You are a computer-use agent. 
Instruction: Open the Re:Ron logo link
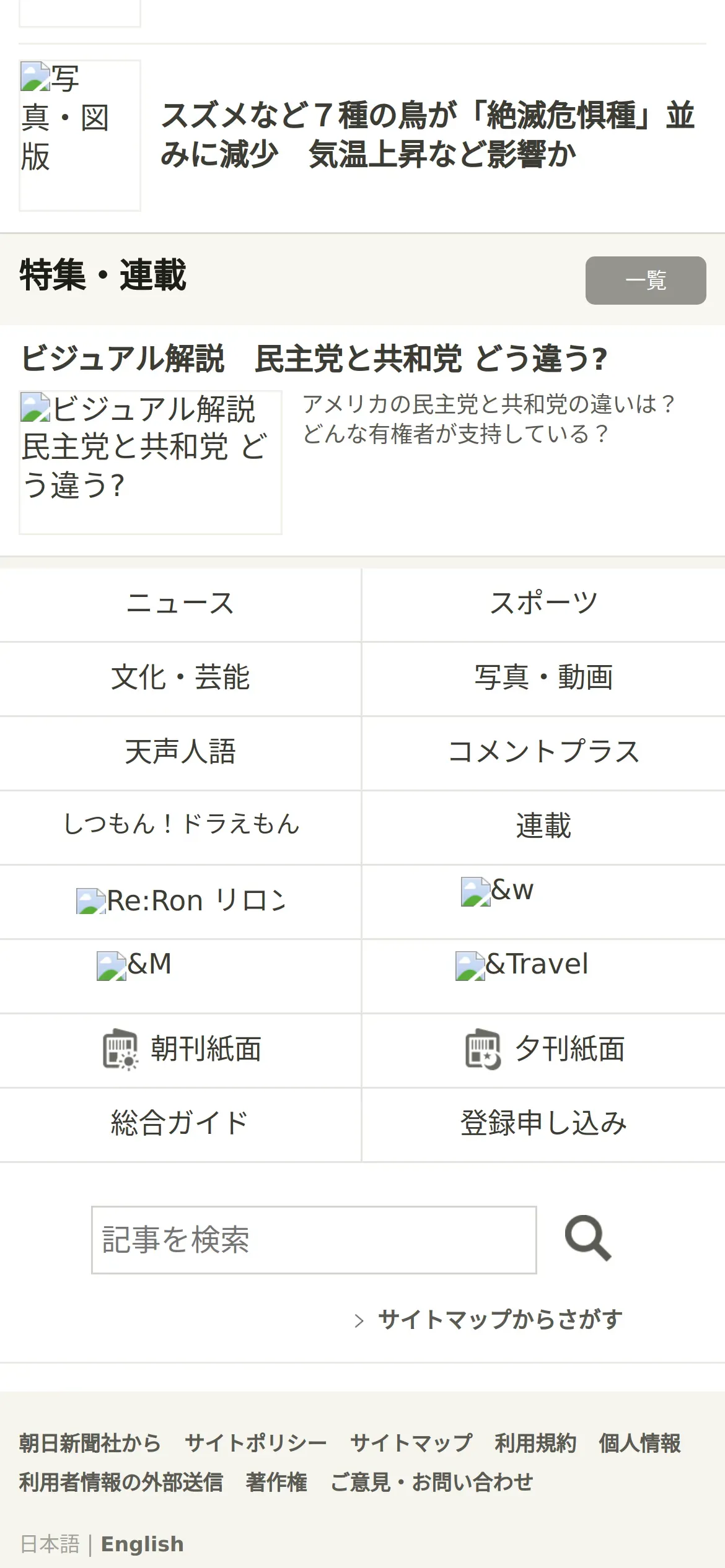(x=180, y=901)
